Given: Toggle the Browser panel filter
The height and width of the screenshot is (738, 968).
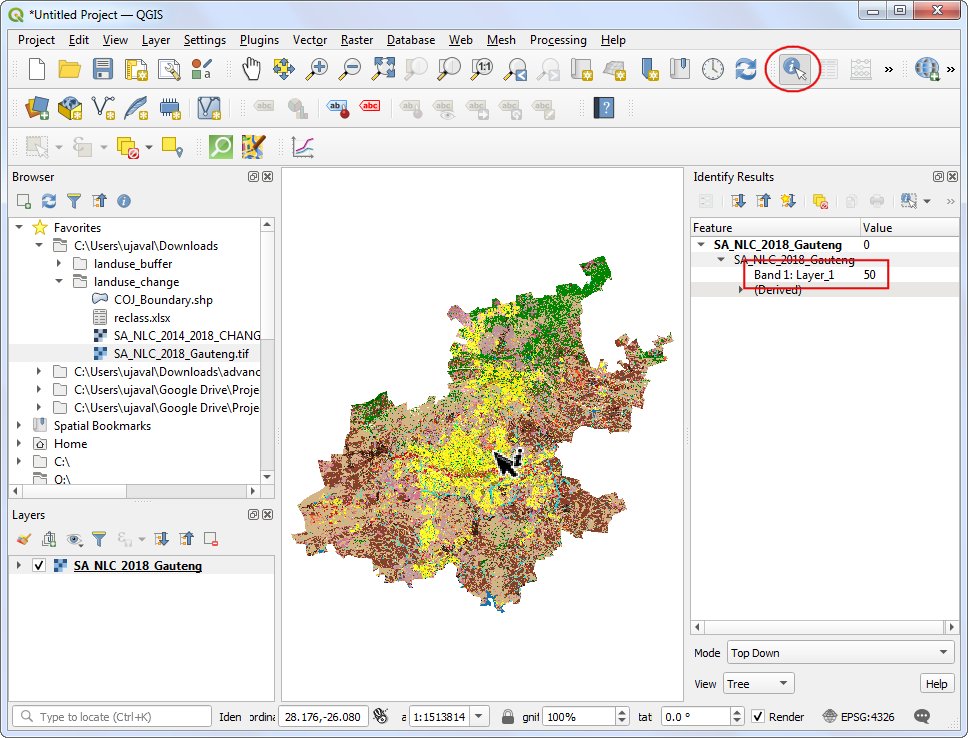Looking at the screenshot, I should click(x=75, y=202).
